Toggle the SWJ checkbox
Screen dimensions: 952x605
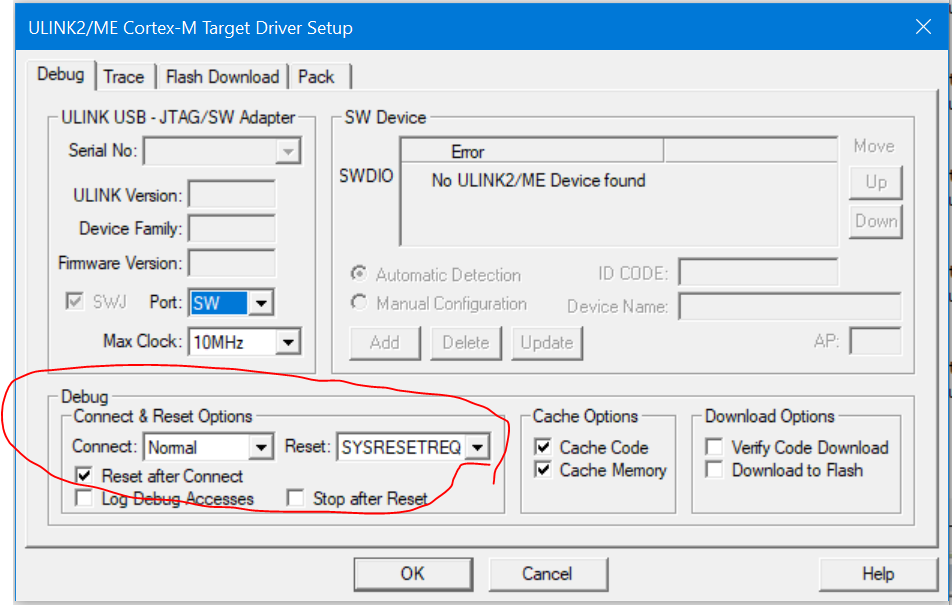tap(75, 301)
